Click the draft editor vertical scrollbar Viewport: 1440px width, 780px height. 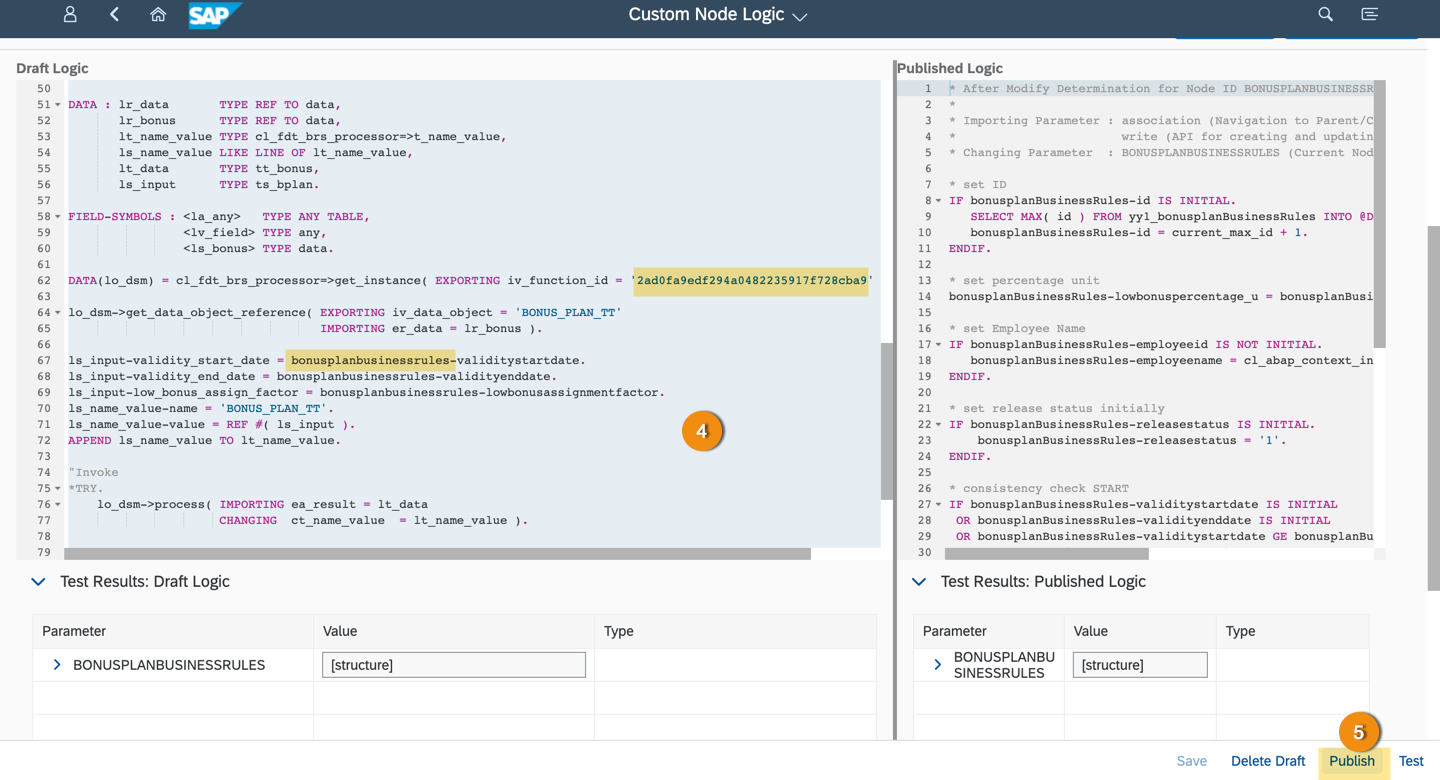click(x=886, y=420)
